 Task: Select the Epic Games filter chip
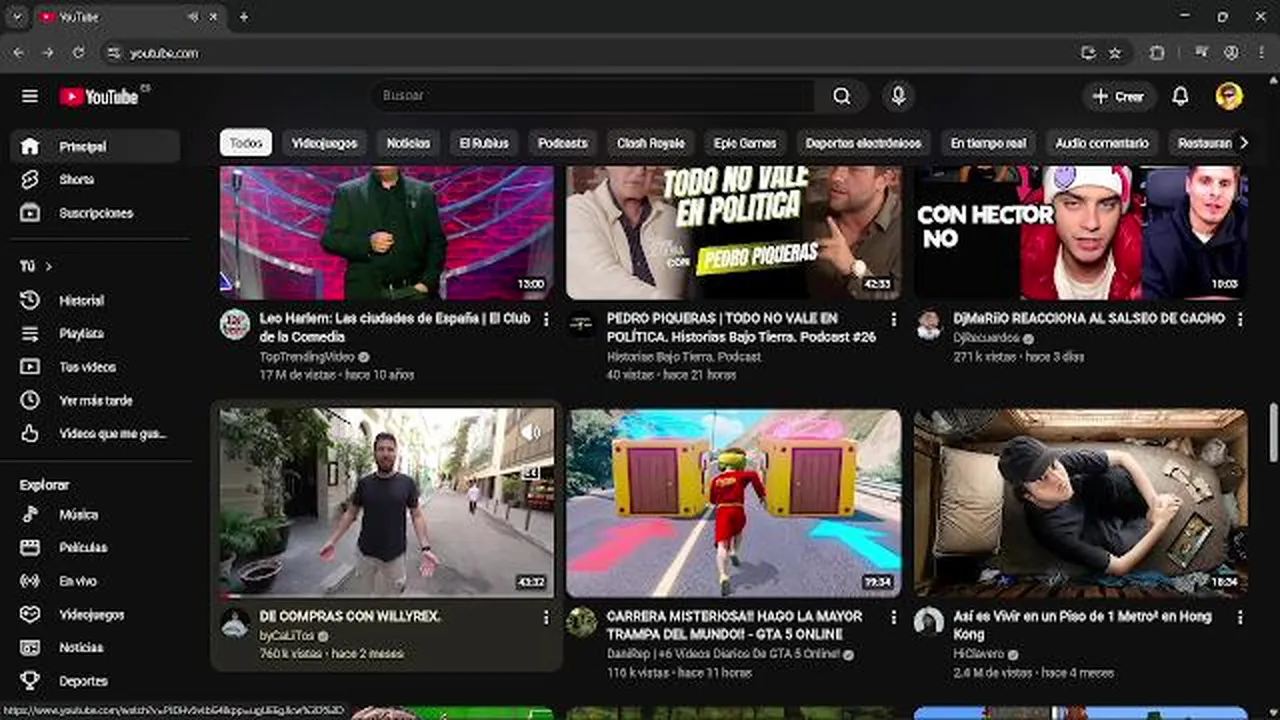(745, 143)
